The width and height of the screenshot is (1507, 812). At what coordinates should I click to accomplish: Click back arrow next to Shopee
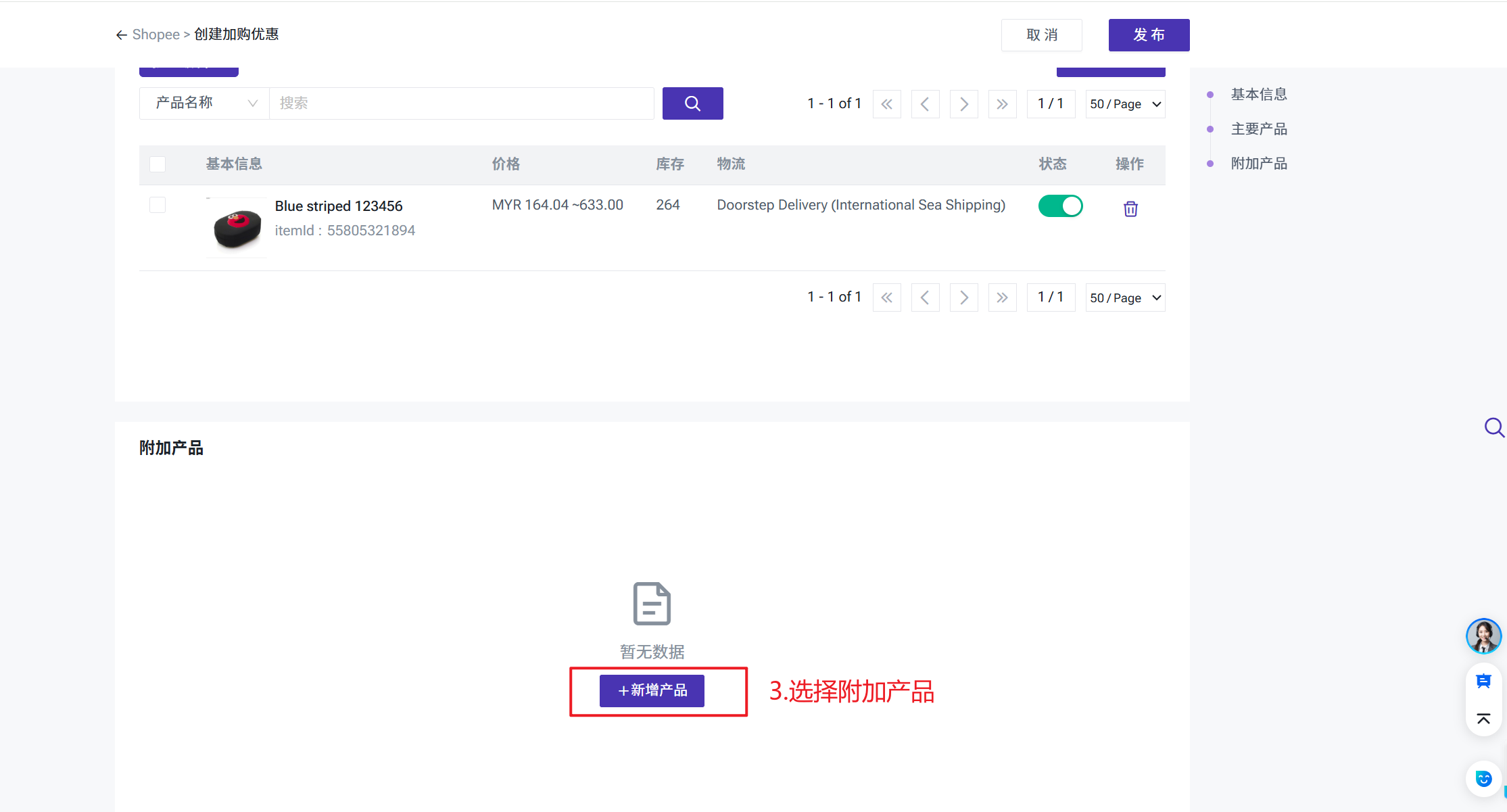pyautogui.click(x=121, y=35)
